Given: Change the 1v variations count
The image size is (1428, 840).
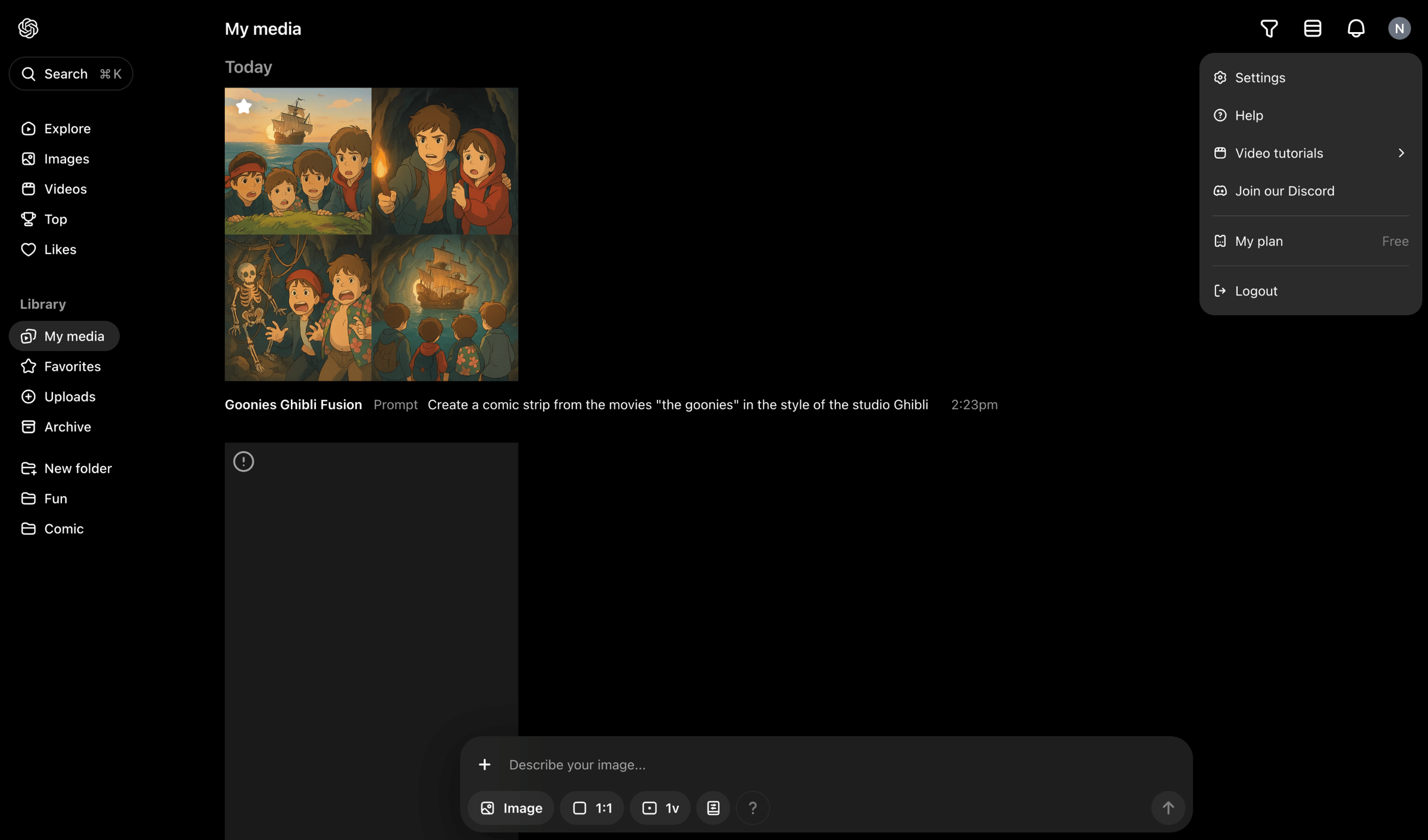Looking at the screenshot, I should 660,808.
